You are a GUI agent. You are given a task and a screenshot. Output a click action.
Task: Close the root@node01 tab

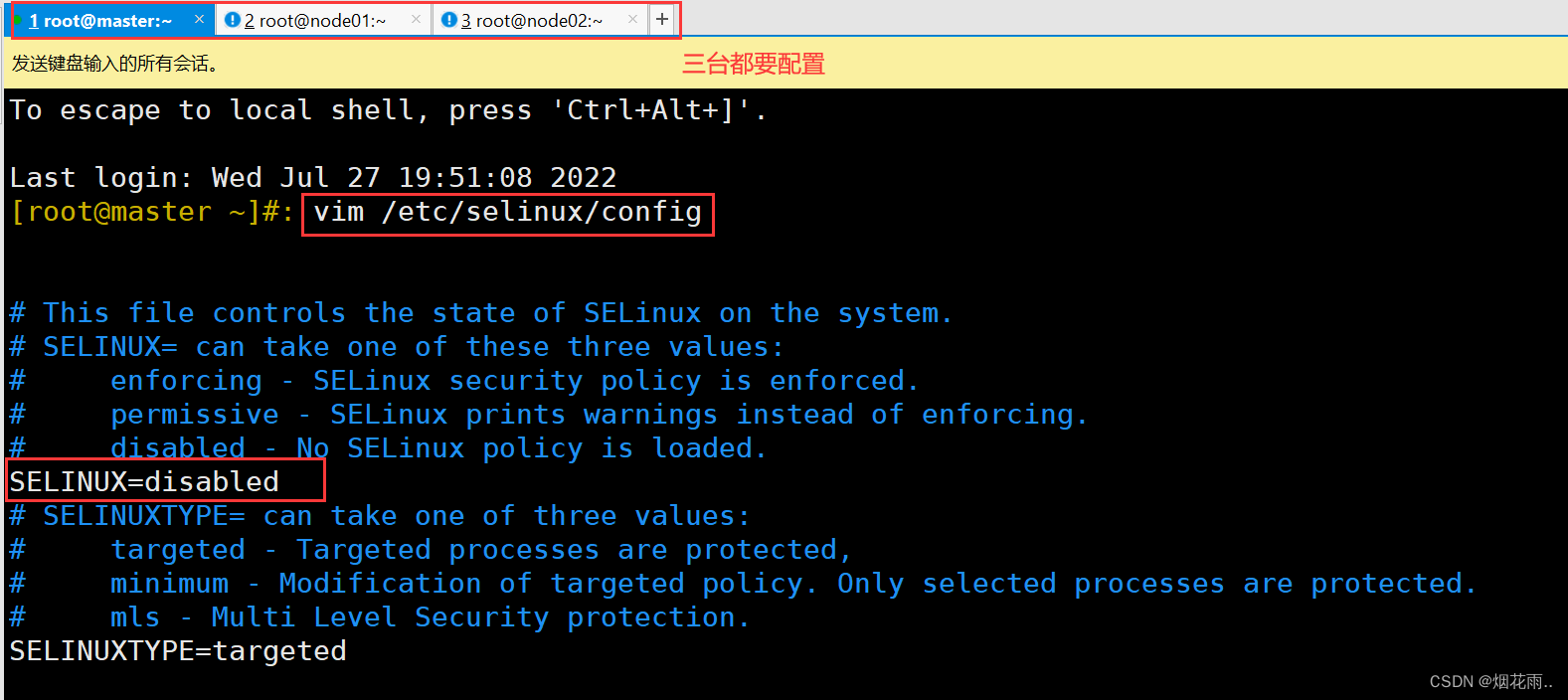point(416,19)
